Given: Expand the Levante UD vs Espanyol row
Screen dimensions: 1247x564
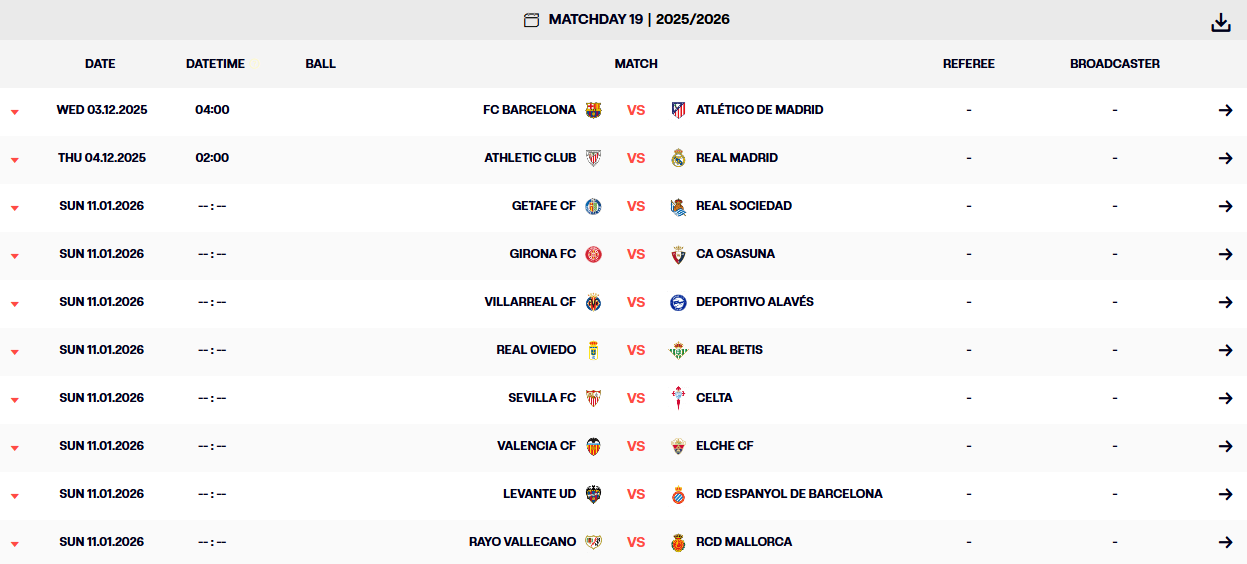Looking at the screenshot, I should pos(15,495).
